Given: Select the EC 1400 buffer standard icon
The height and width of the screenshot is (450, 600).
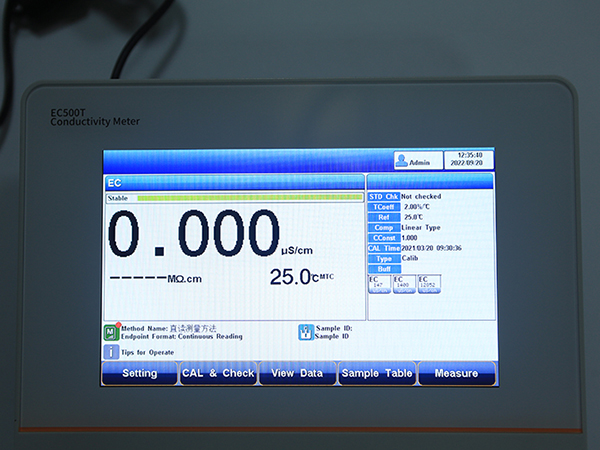Looking at the screenshot, I should coord(404,284).
